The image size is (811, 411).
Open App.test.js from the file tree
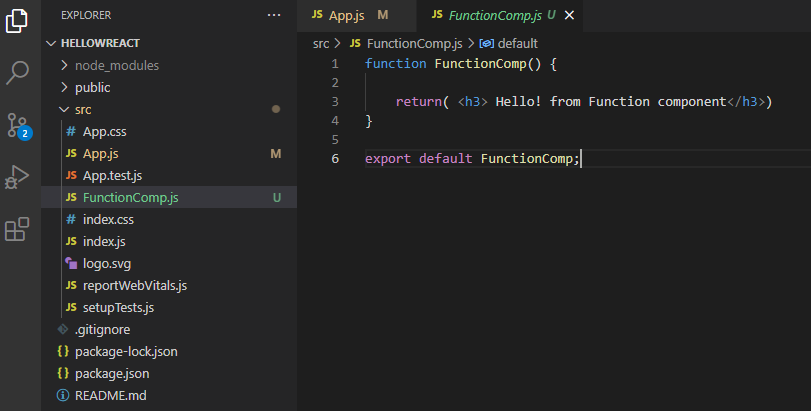[112, 175]
